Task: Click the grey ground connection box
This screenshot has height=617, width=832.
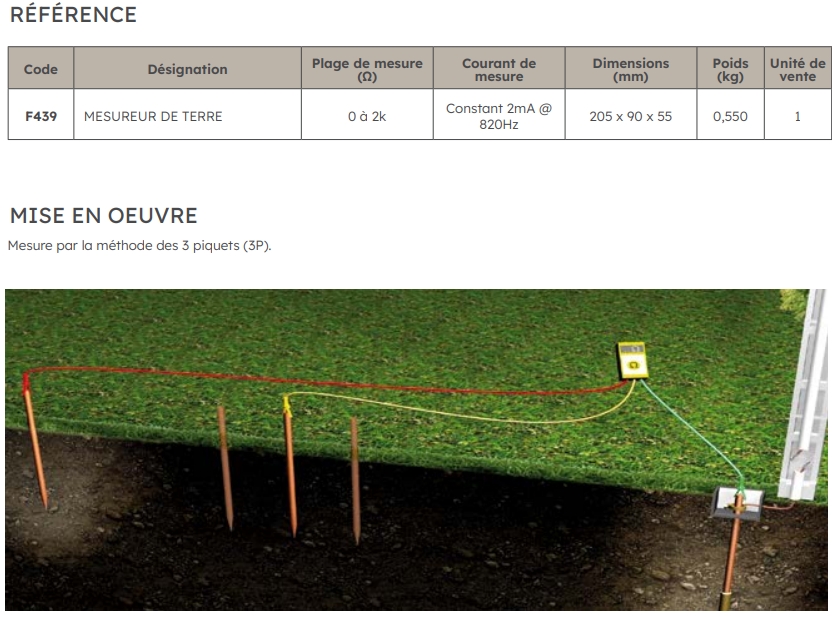Action: point(738,502)
